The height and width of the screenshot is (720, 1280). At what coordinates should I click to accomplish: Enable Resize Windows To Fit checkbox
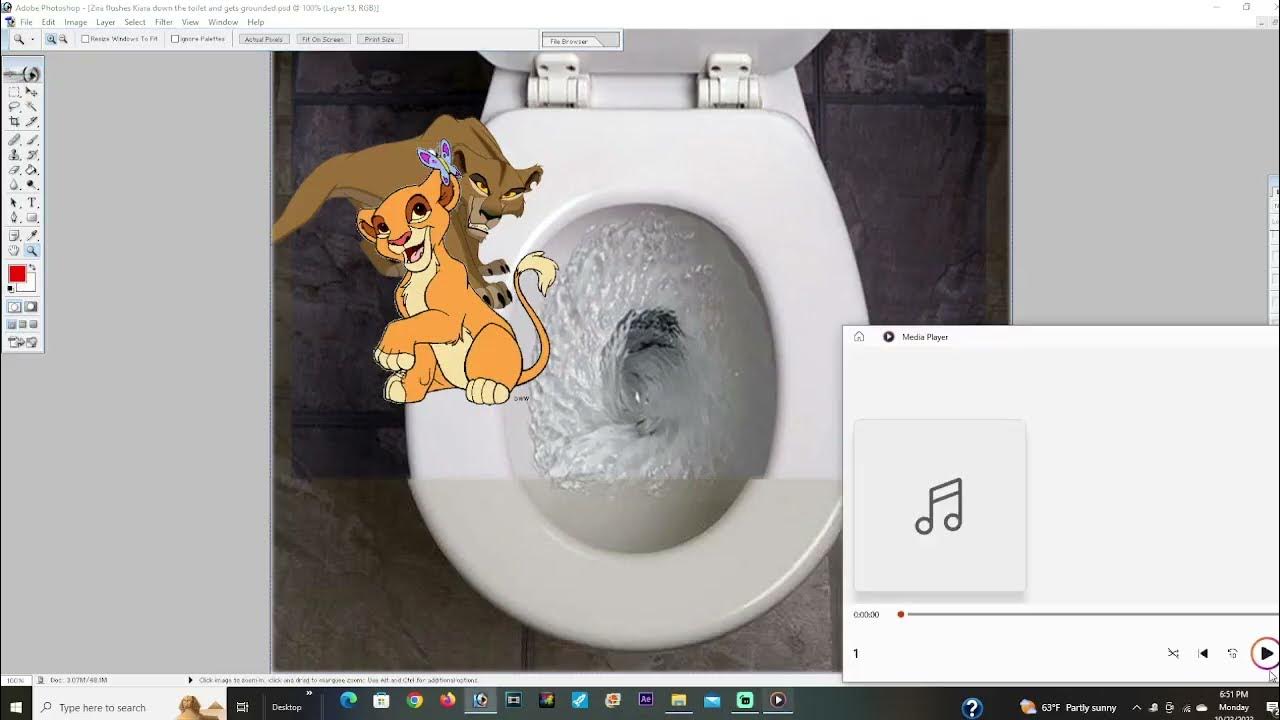pos(85,39)
